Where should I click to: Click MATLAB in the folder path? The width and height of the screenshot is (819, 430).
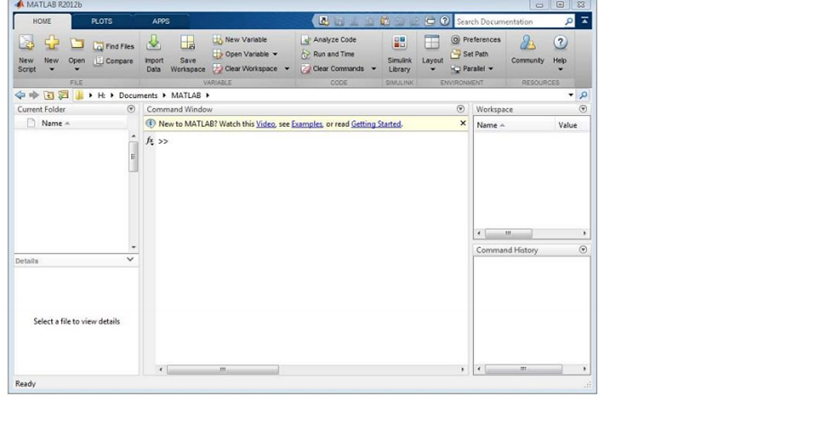186,96
